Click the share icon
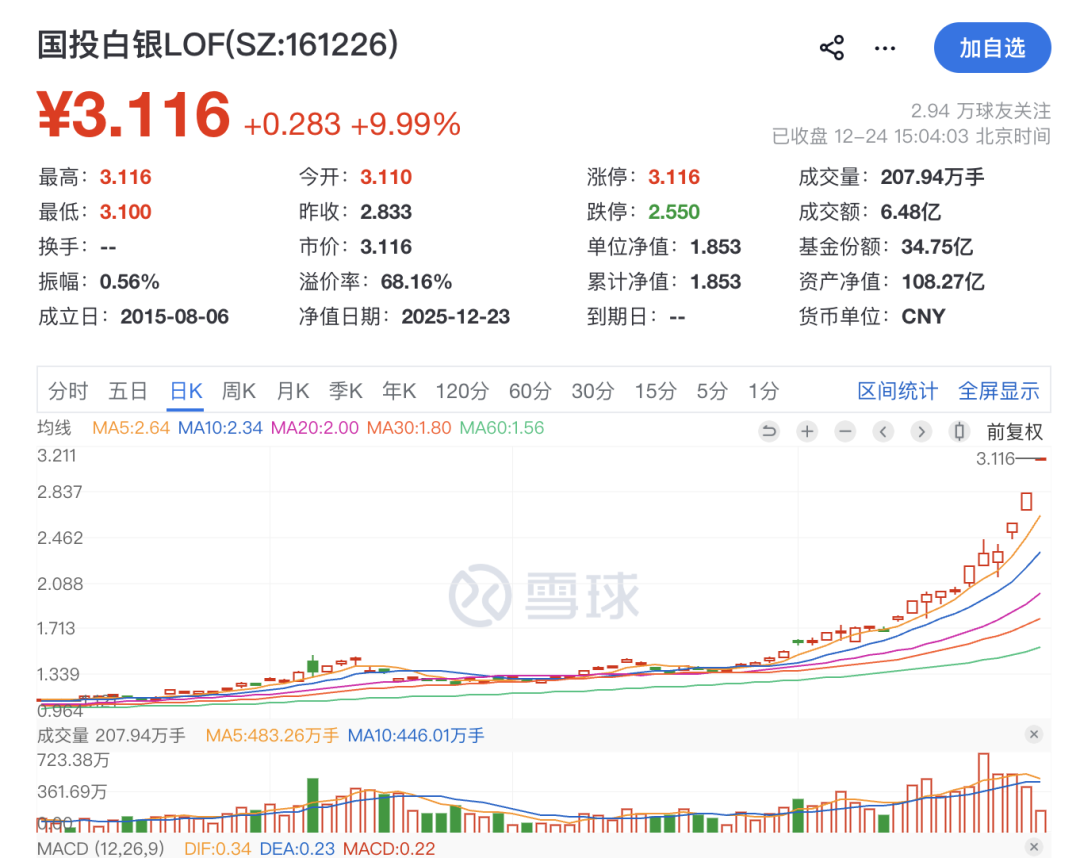 click(831, 47)
